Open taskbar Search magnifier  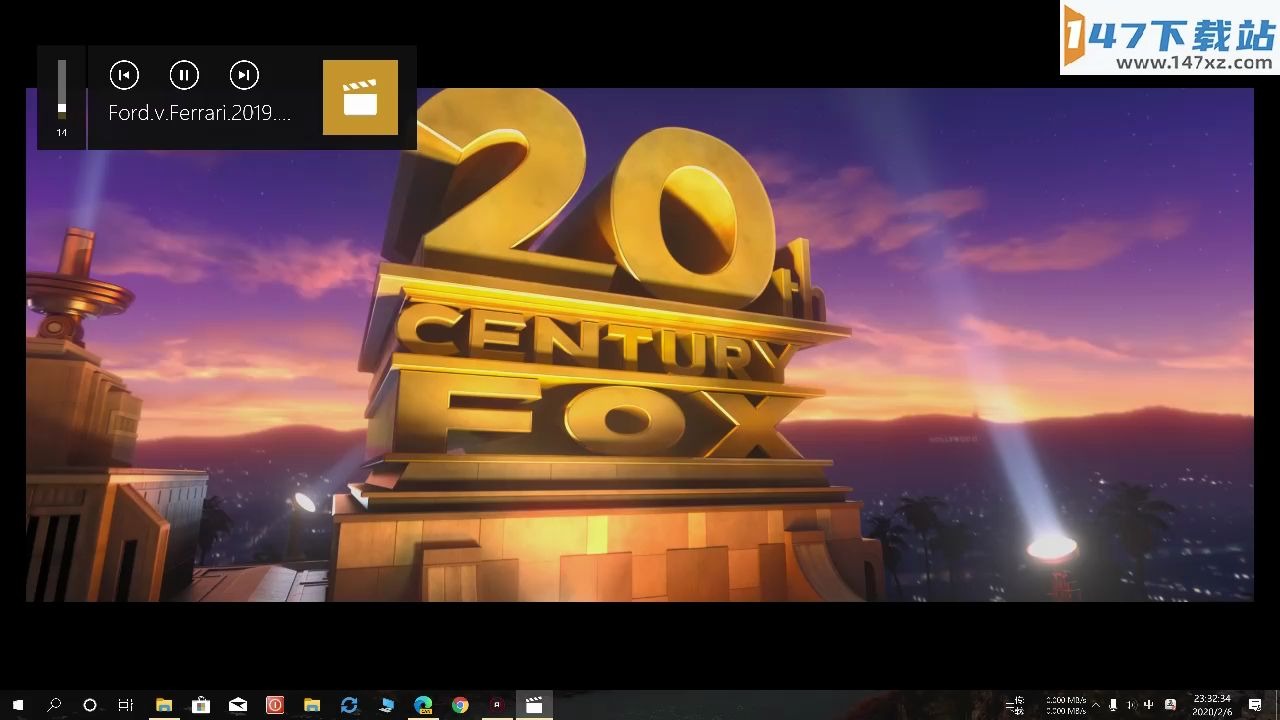click(x=54, y=705)
